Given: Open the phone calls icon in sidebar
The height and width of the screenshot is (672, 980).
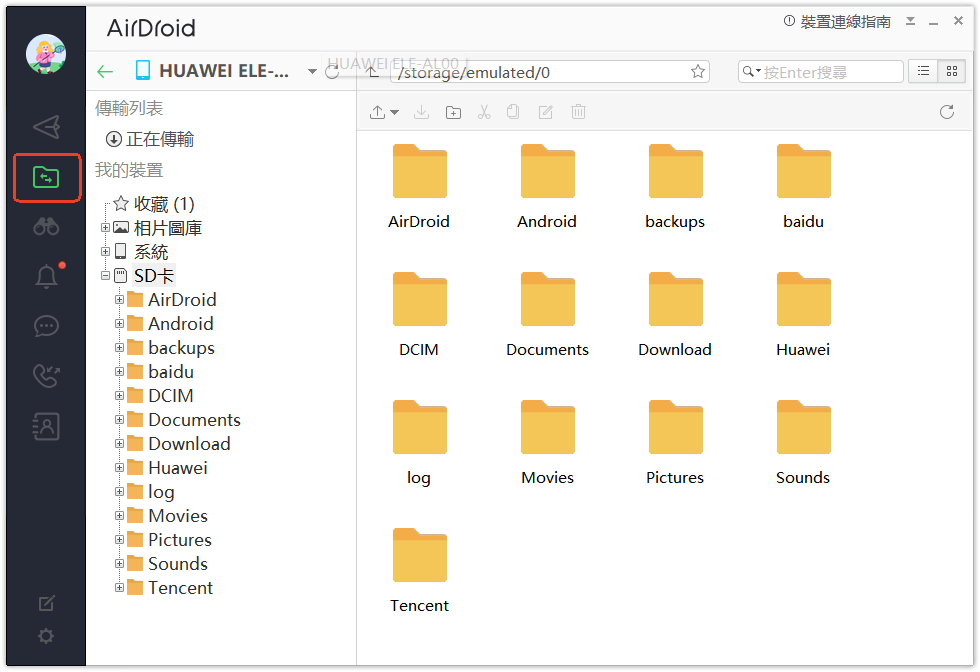Looking at the screenshot, I should (x=46, y=376).
